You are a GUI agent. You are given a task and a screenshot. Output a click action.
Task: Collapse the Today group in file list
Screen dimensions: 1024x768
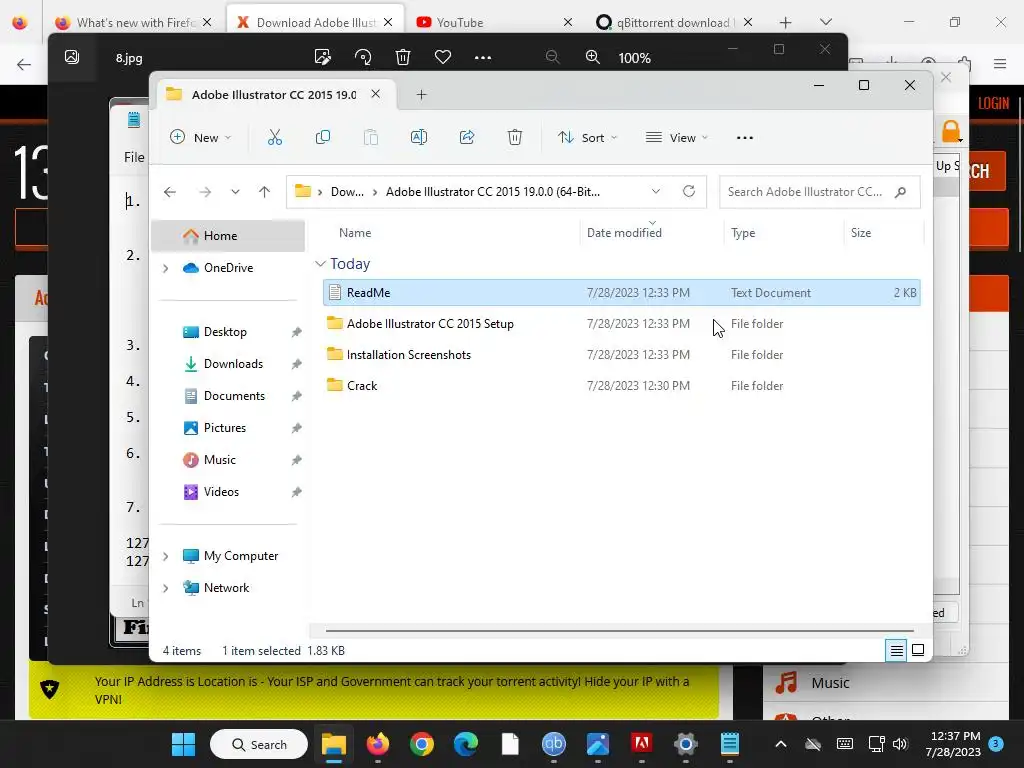pos(320,264)
